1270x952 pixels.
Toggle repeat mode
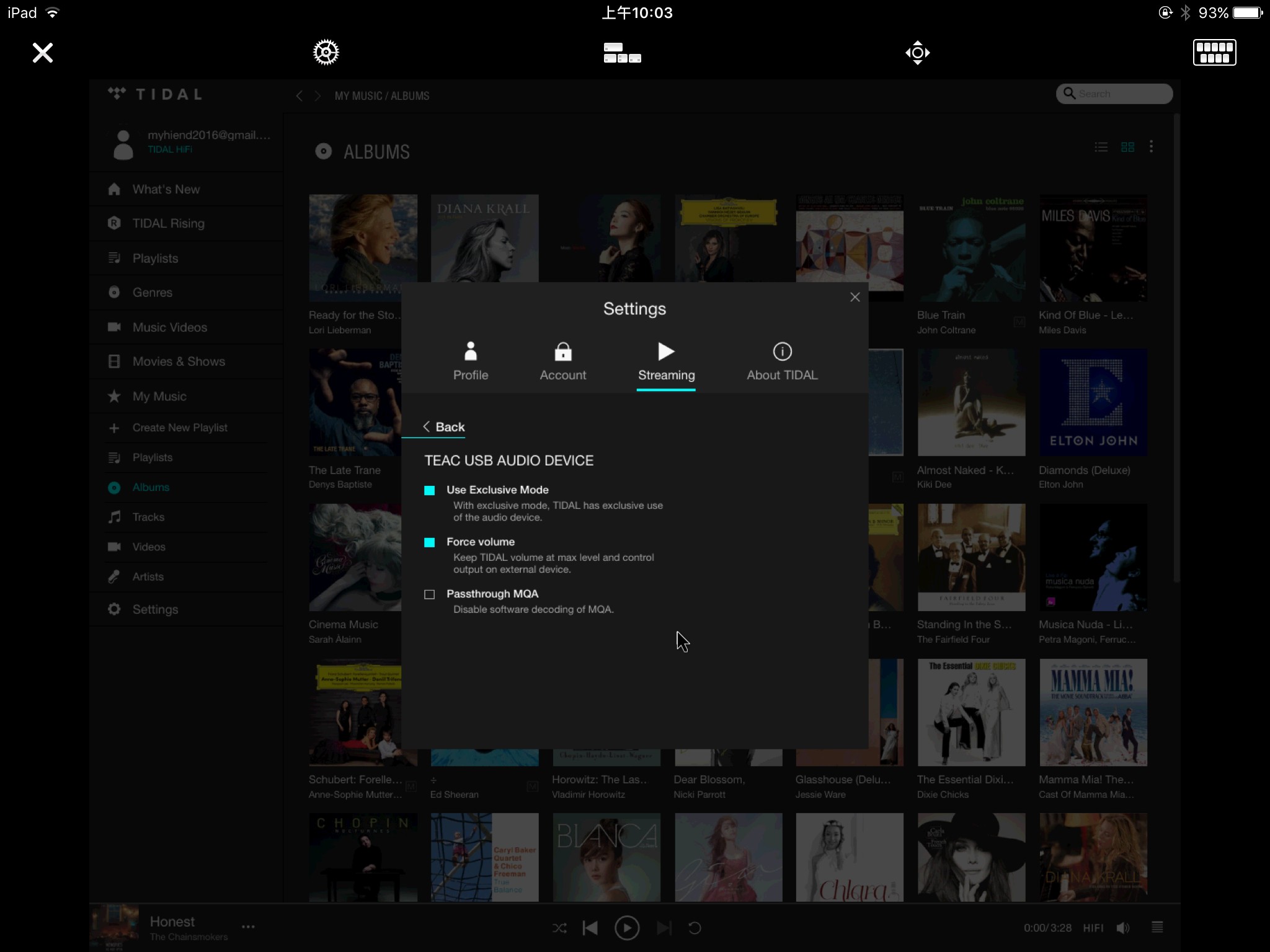click(x=695, y=928)
